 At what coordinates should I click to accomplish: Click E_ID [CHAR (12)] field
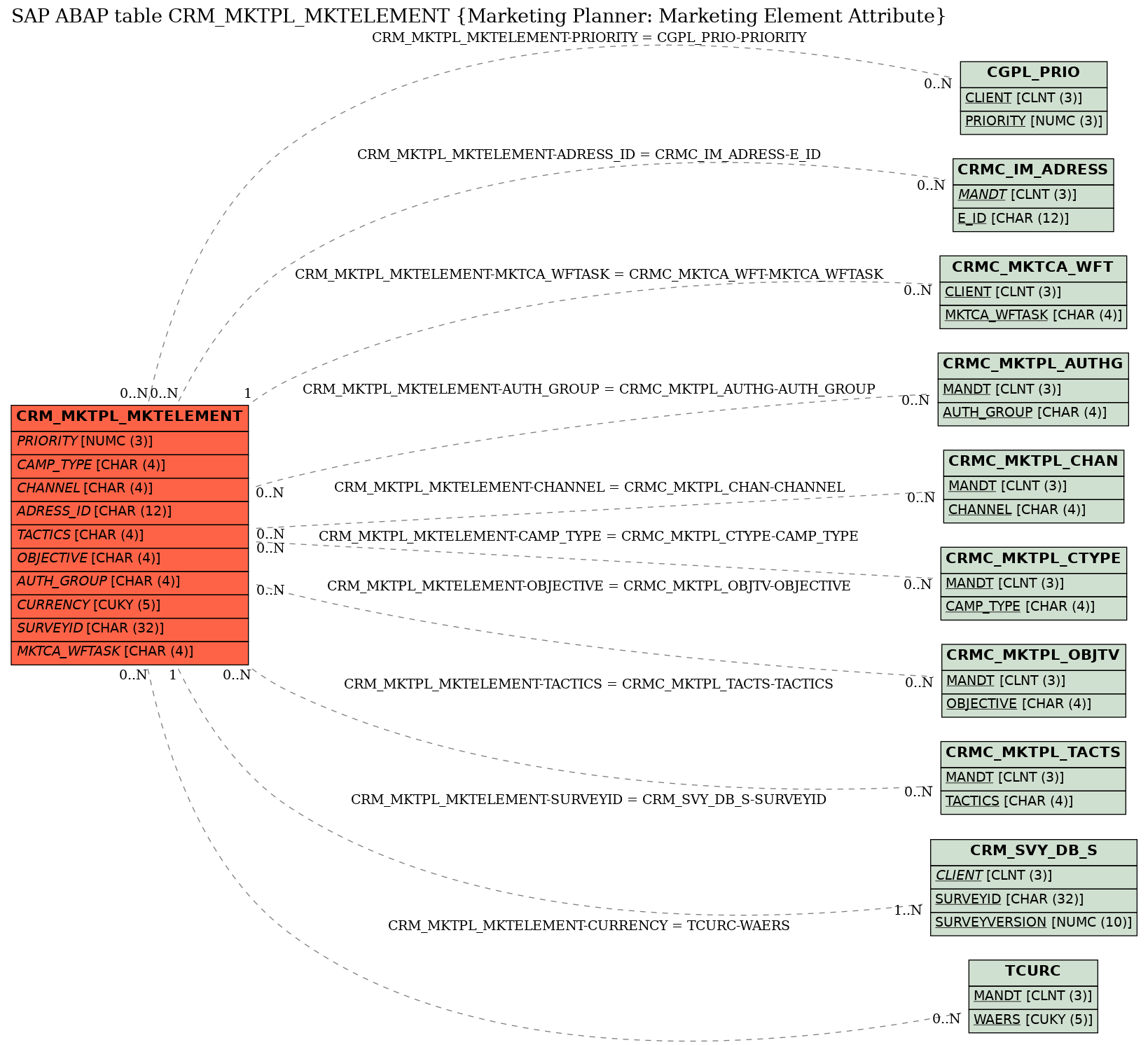[1032, 219]
